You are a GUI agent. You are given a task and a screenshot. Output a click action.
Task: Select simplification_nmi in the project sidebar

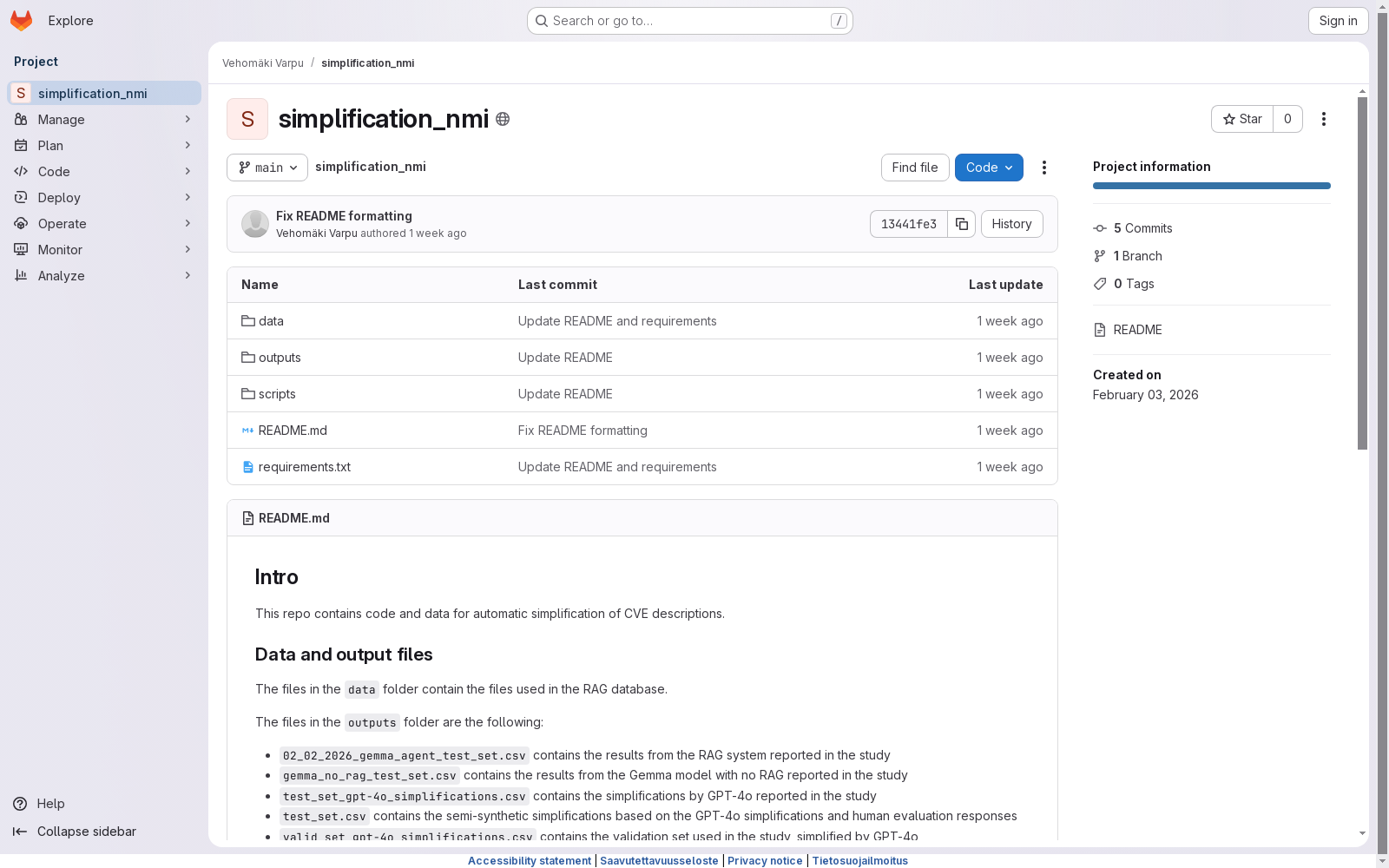pyautogui.click(x=104, y=93)
